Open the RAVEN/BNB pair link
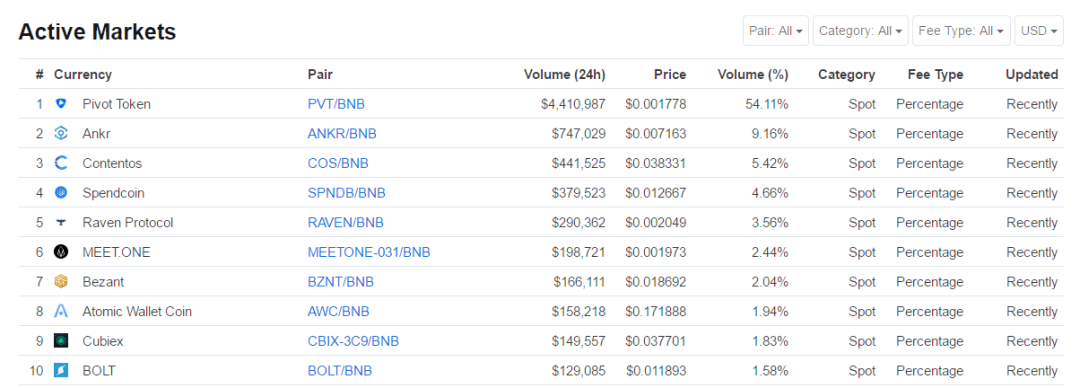This screenshot has width=1080, height=388. (346, 223)
